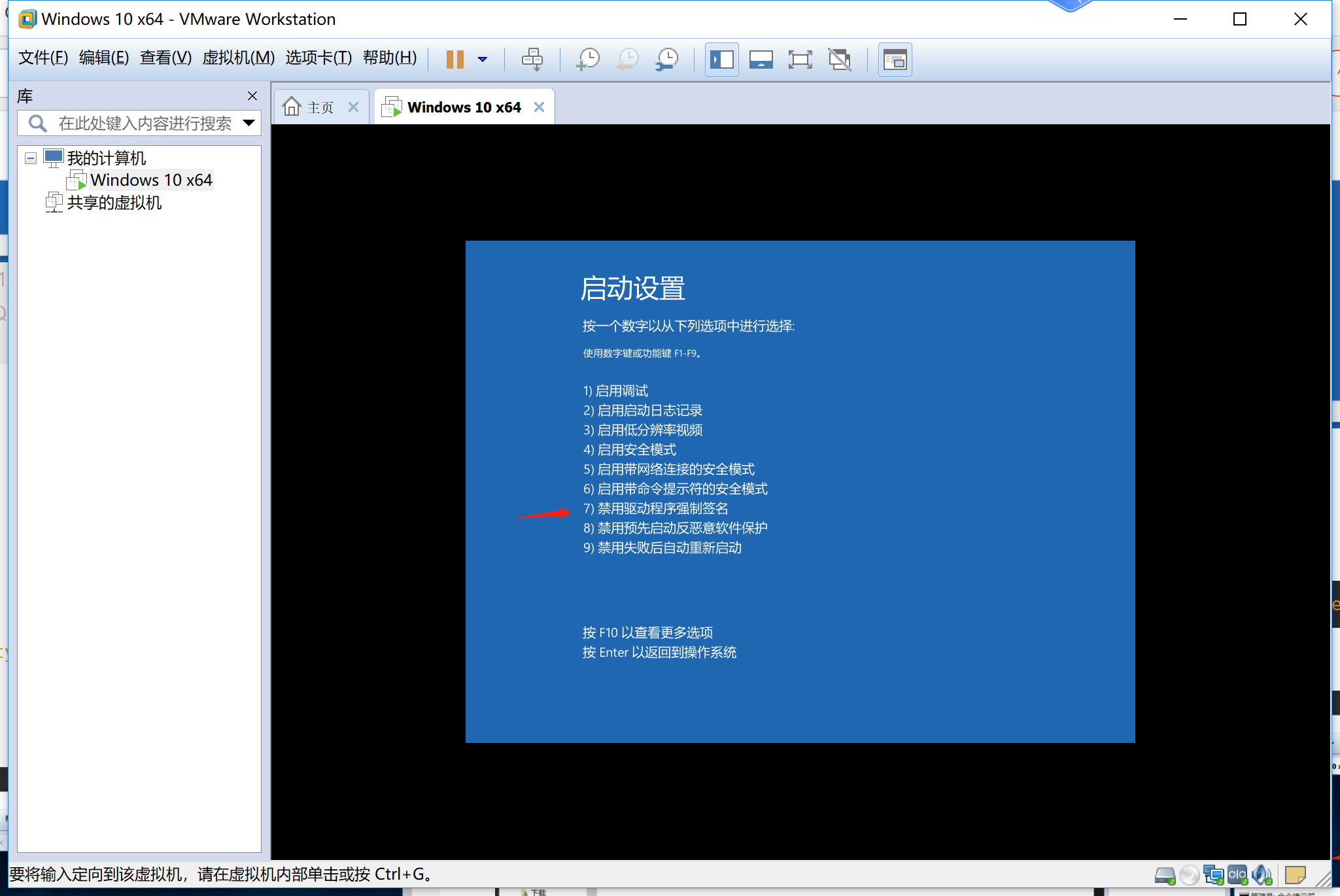
Task: Close the Windows 10 x64 tab
Action: point(539,107)
